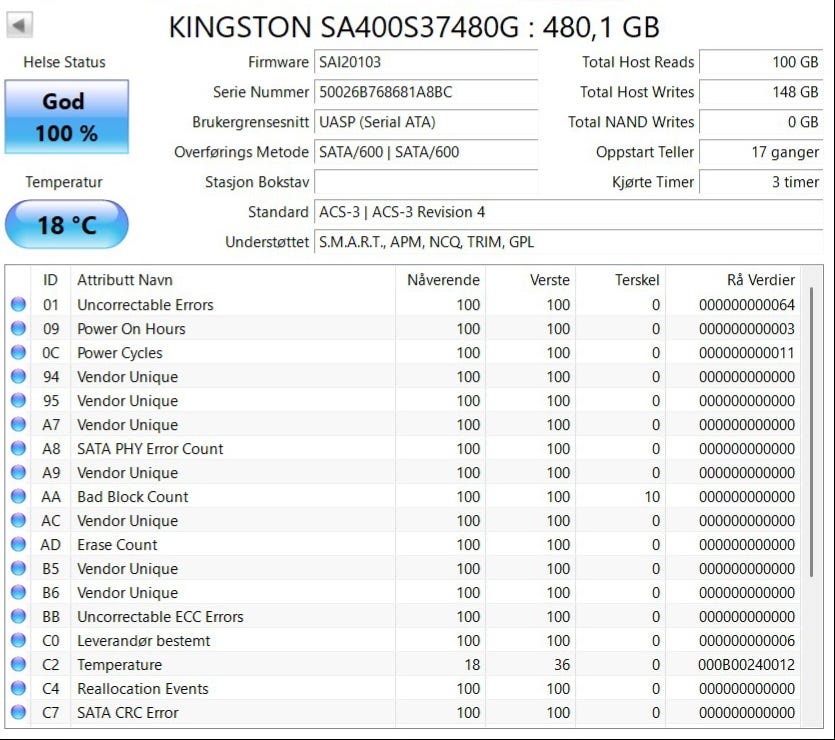The image size is (835, 740).
Task: Click status orb for Power On Hours
Action: (18, 328)
